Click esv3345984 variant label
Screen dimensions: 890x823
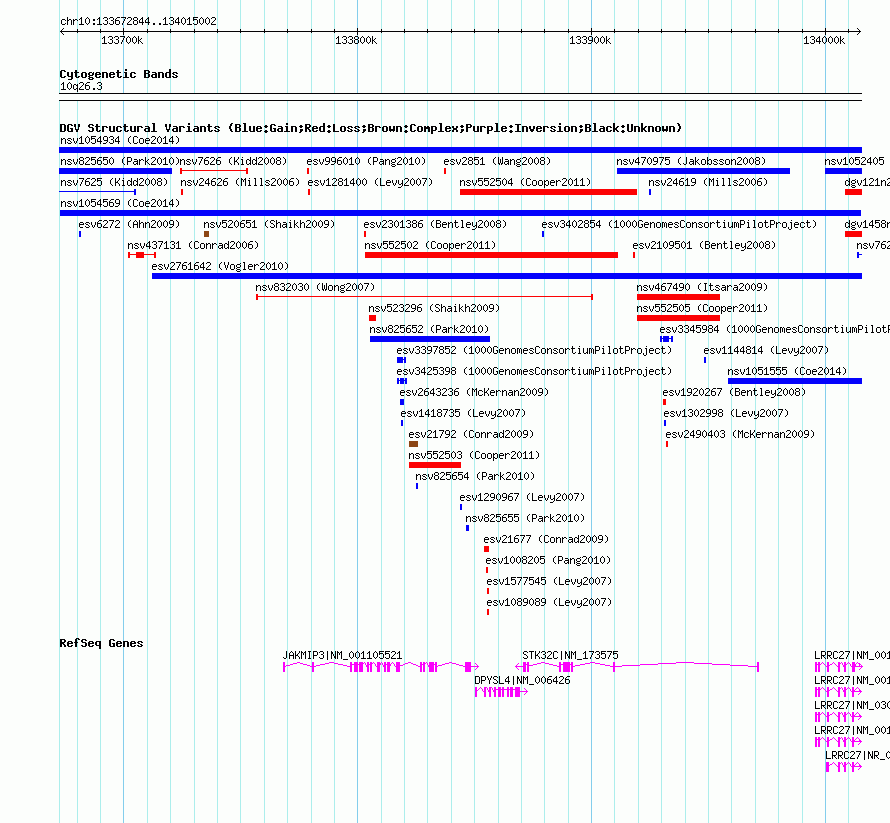point(774,329)
